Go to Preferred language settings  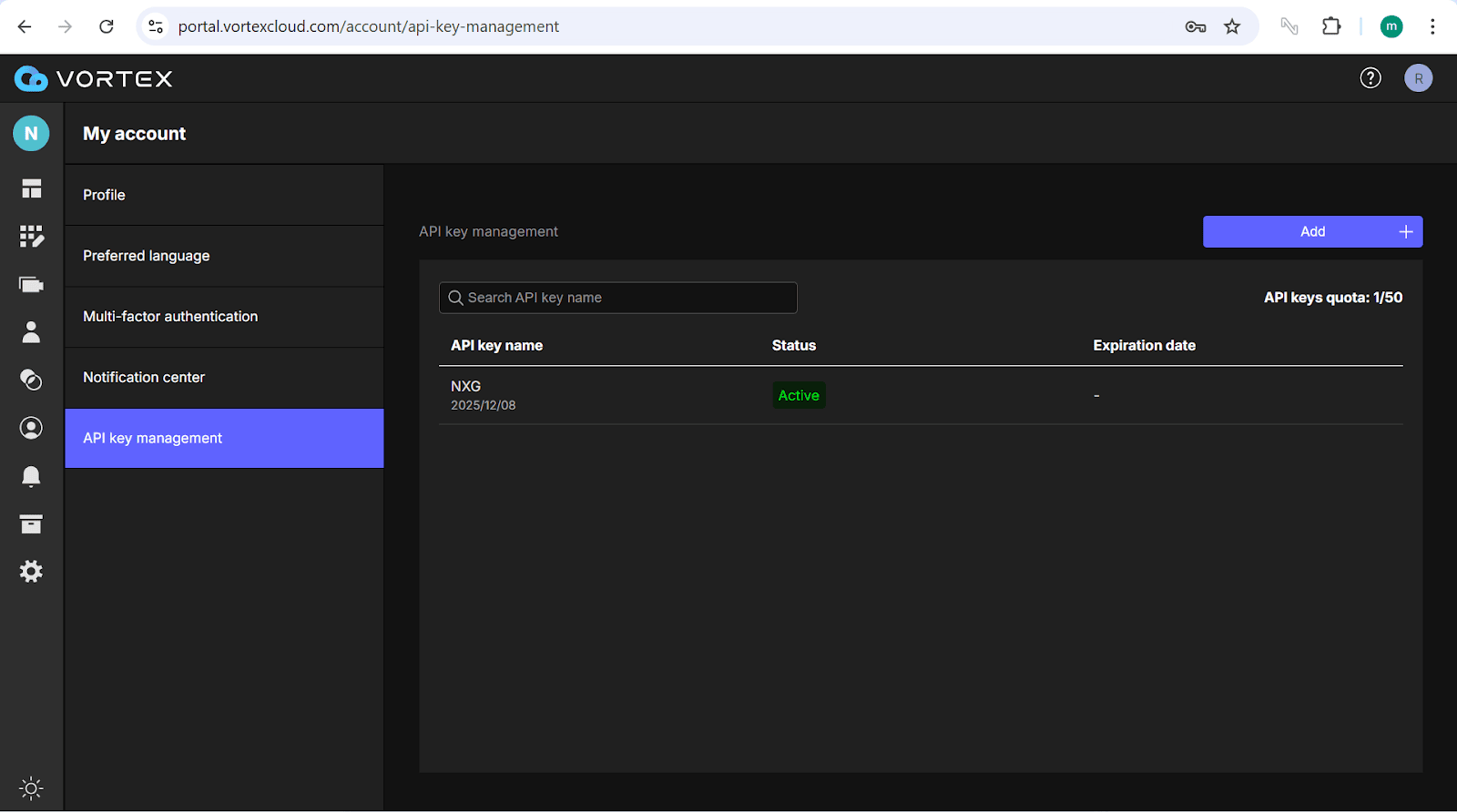pyautogui.click(x=224, y=256)
